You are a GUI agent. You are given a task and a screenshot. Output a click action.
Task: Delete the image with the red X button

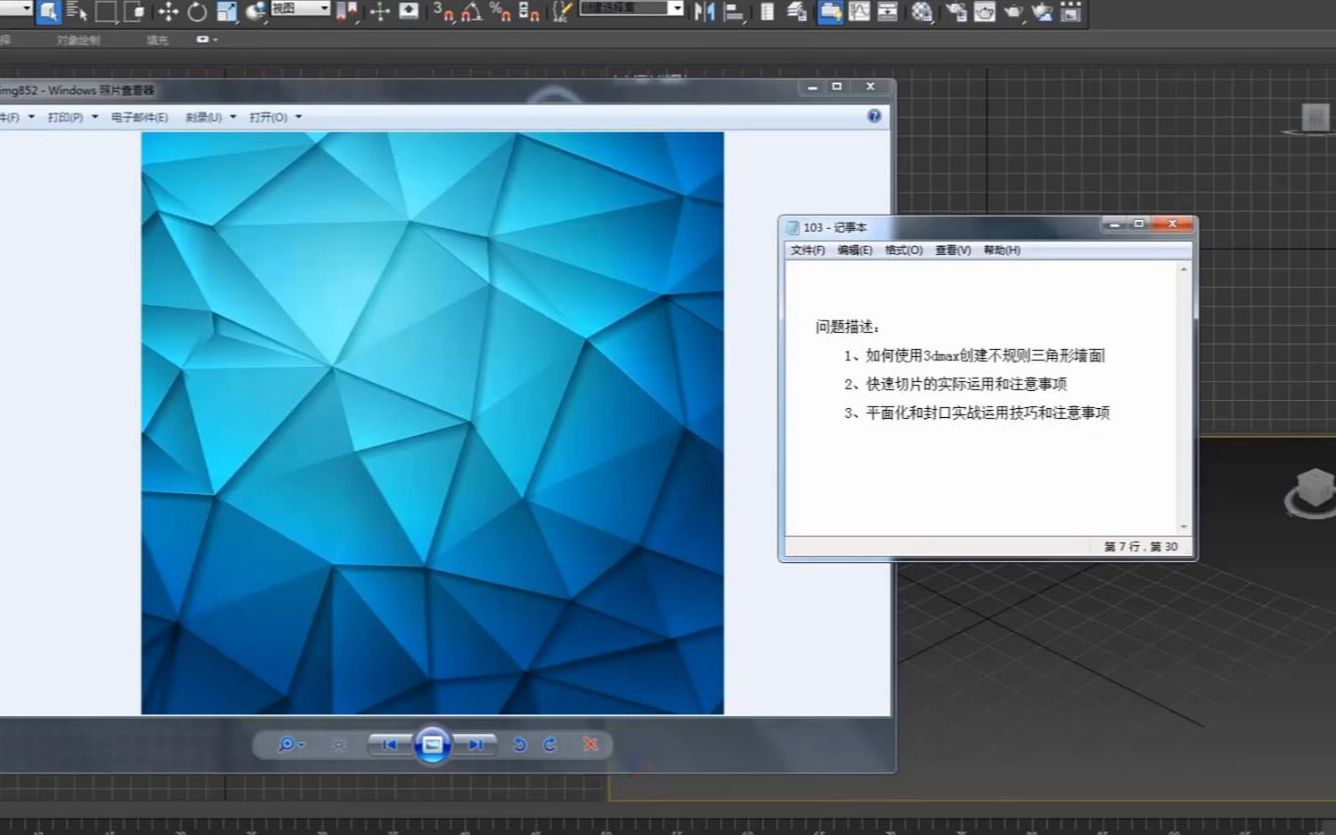tap(590, 745)
